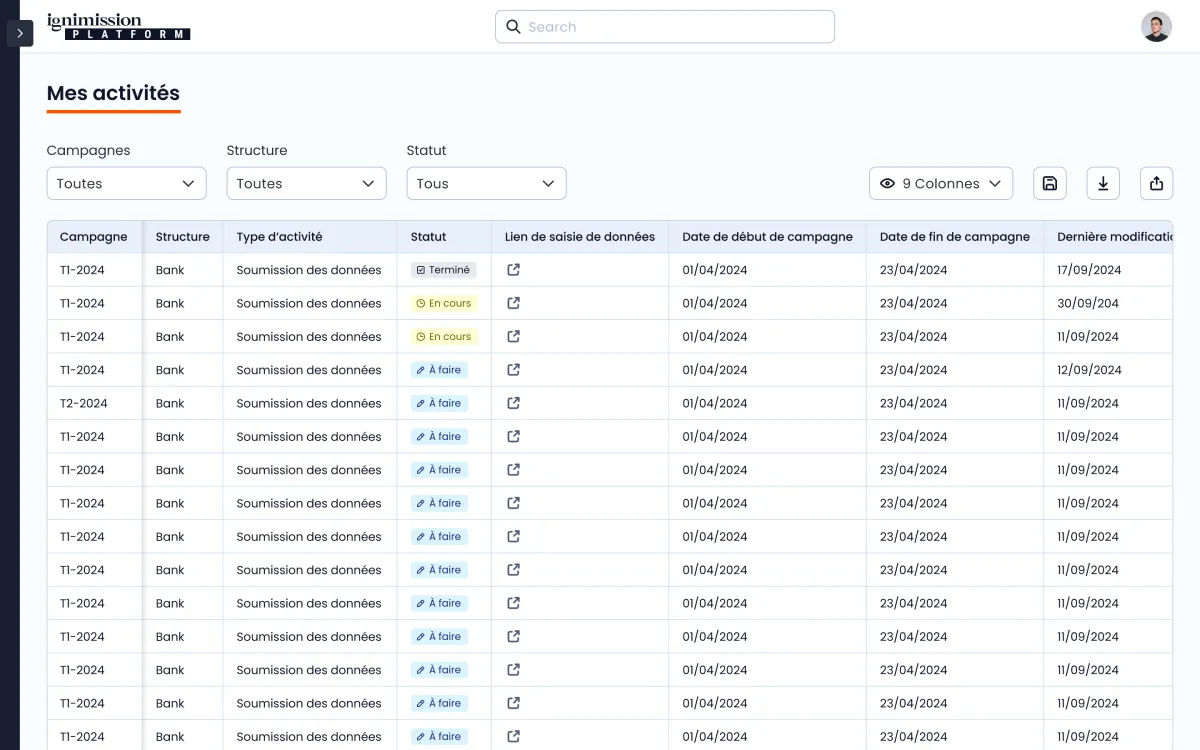Click Date de début de campagne header

[767, 237]
